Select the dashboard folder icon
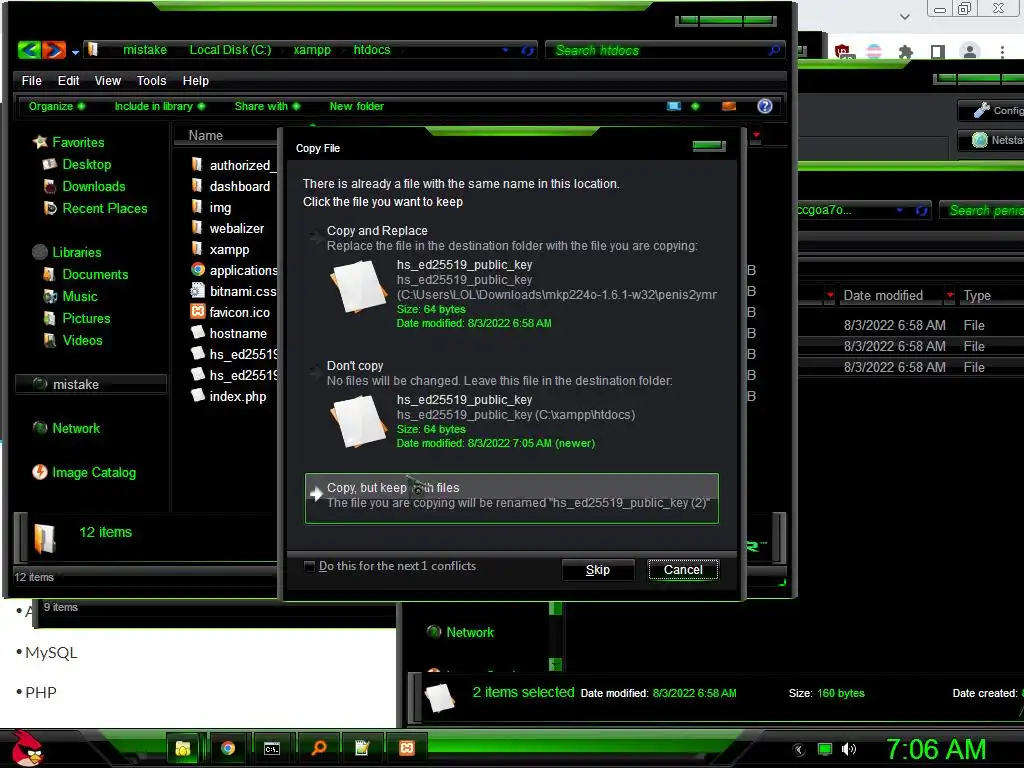 [x=197, y=186]
